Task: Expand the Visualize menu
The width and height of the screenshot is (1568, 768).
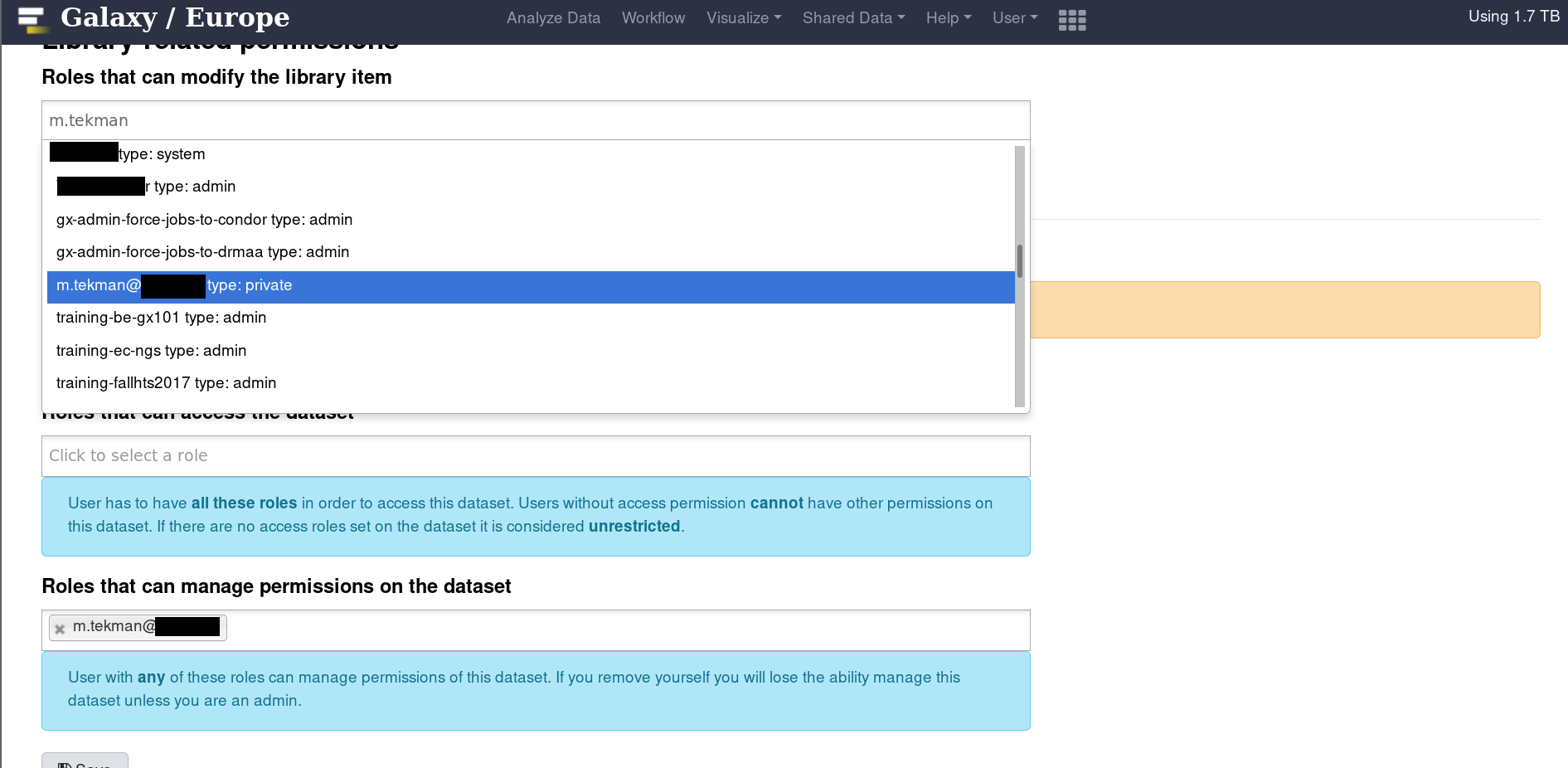Action: [744, 18]
